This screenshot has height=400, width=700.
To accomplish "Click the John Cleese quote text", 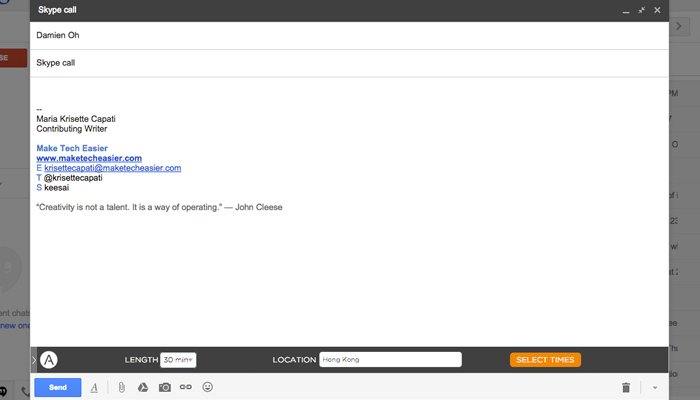I will (x=159, y=207).
